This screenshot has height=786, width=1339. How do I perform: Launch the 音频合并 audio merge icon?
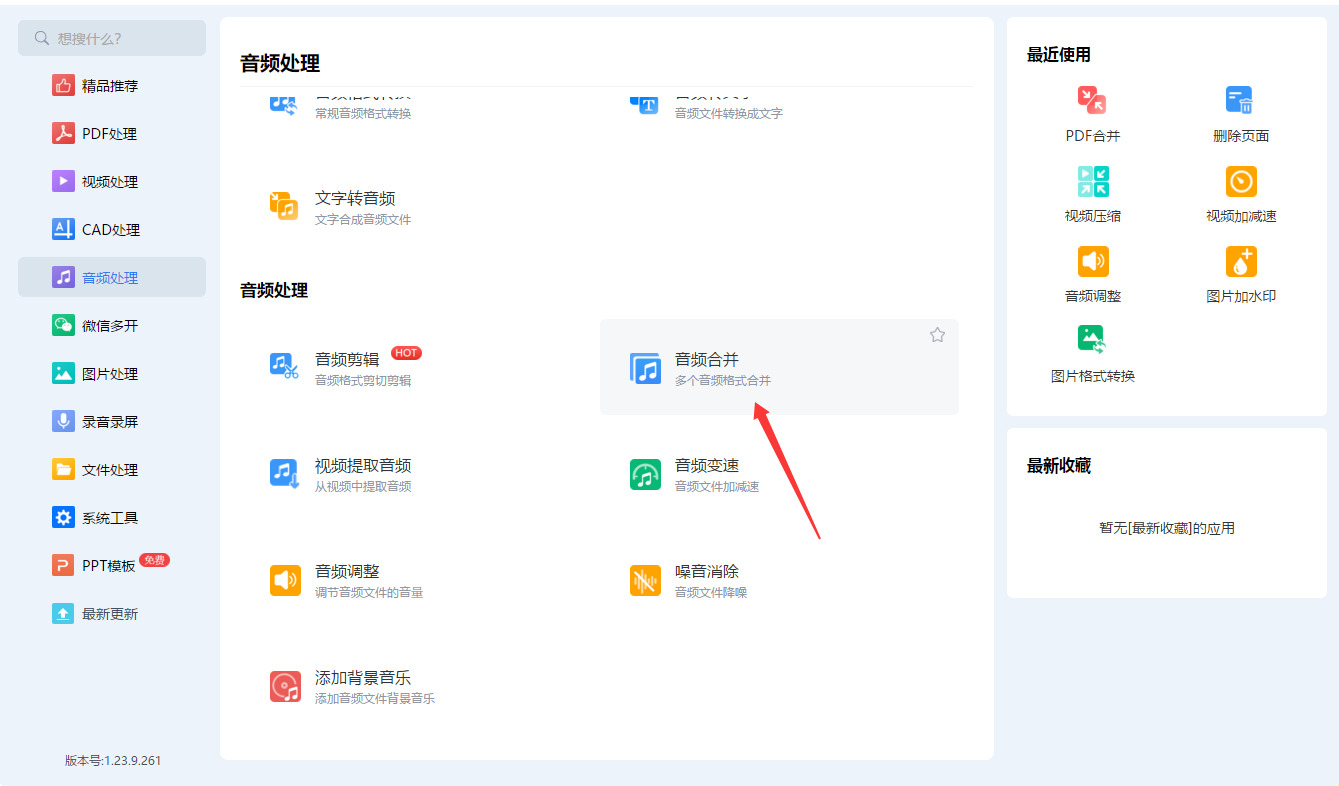pos(645,368)
